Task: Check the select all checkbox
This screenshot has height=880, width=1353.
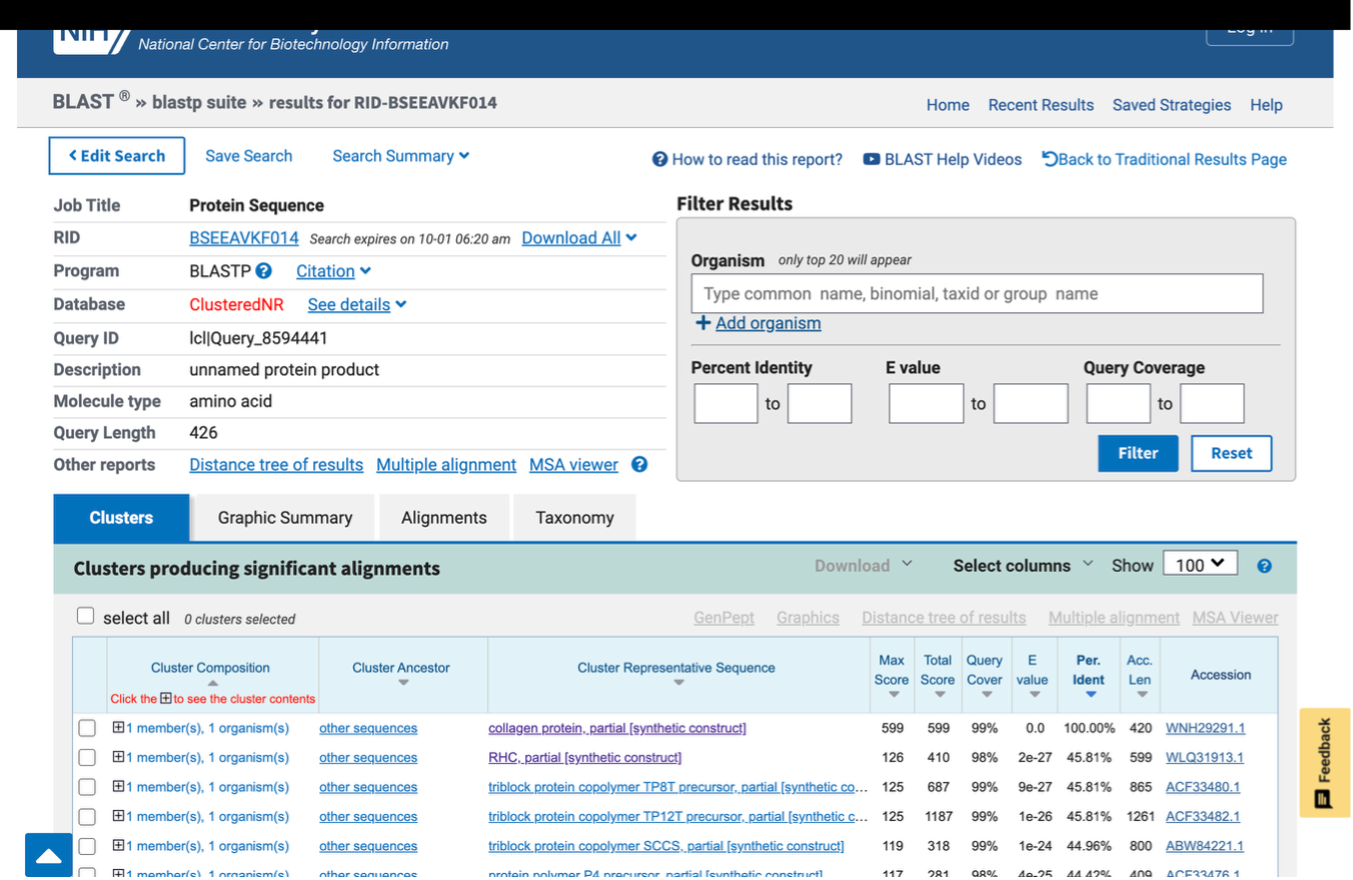Action: coord(86,616)
